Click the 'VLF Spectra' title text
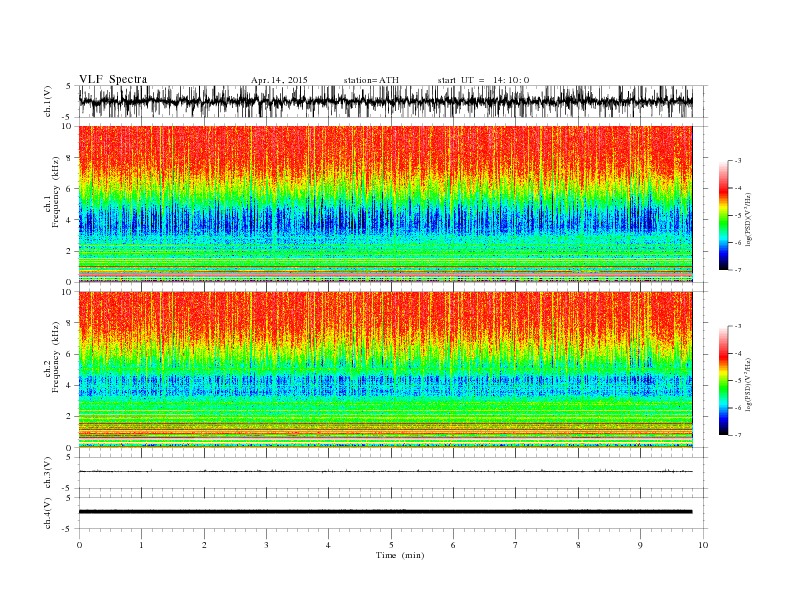Screen dimensions: 792x612 click(x=113, y=79)
